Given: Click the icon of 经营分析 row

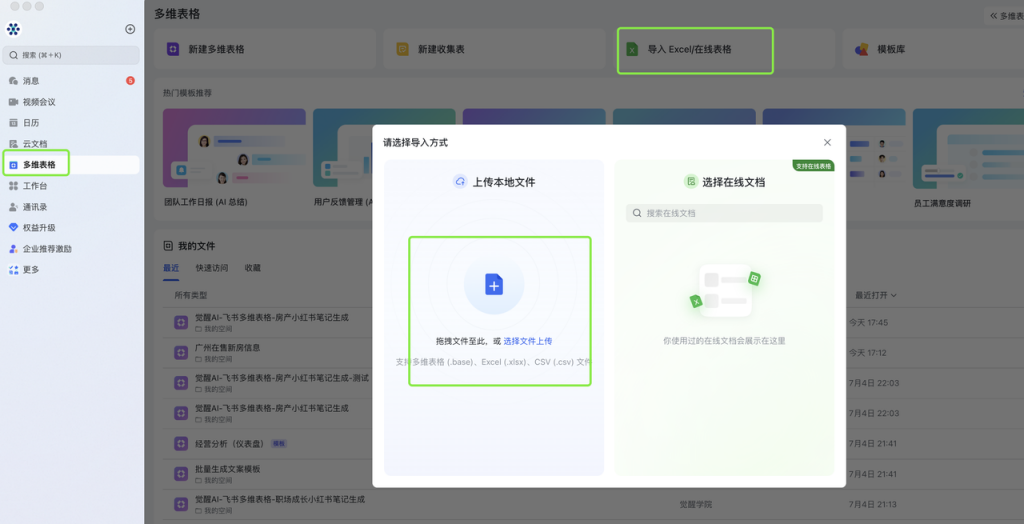Looking at the screenshot, I should point(181,444).
